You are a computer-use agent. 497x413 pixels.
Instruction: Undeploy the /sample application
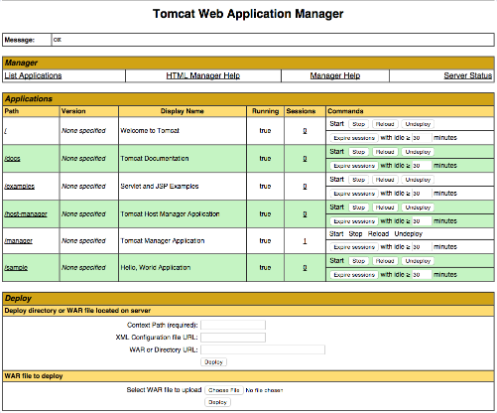click(418, 261)
